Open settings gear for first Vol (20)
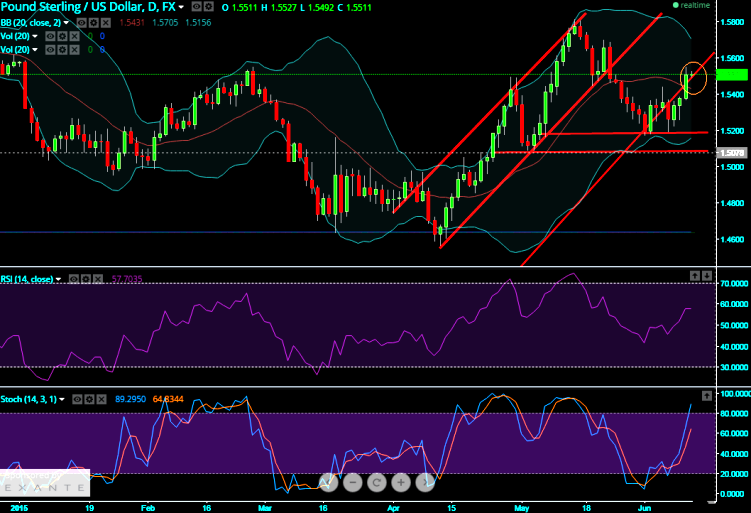The height and width of the screenshot is (513, 751). 62,36
